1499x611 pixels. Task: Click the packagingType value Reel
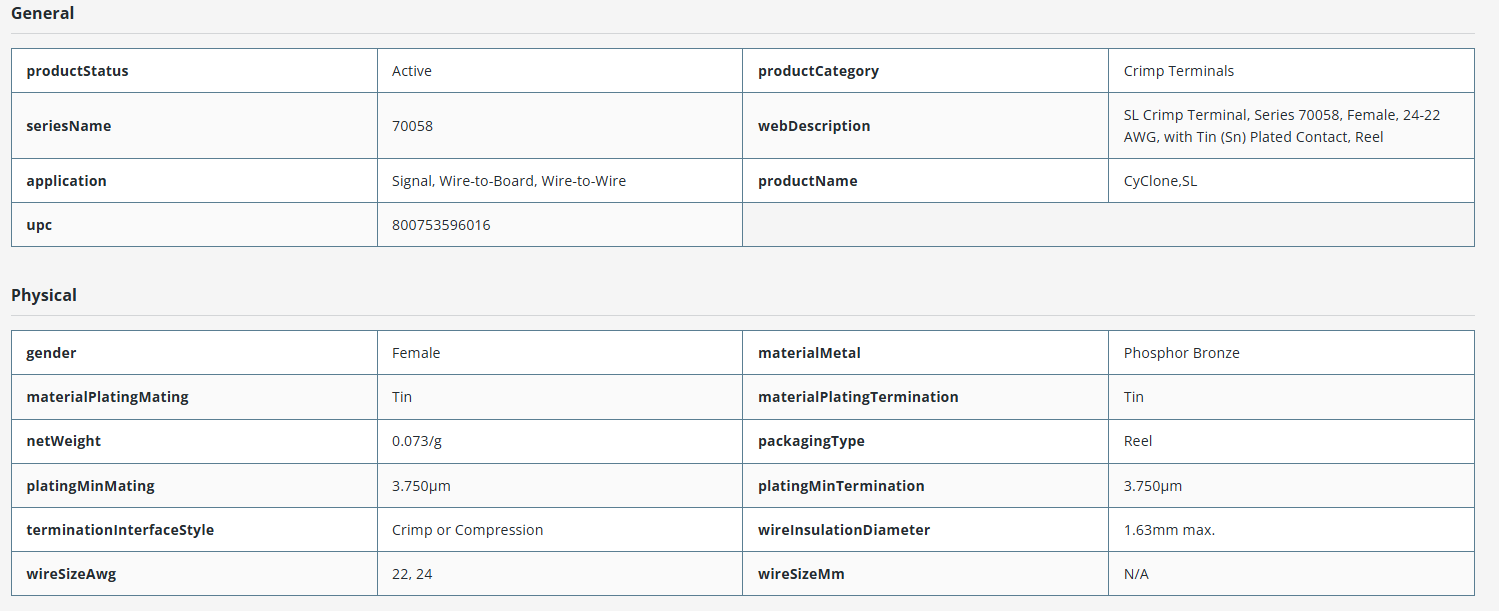[x=1138, y=441]
